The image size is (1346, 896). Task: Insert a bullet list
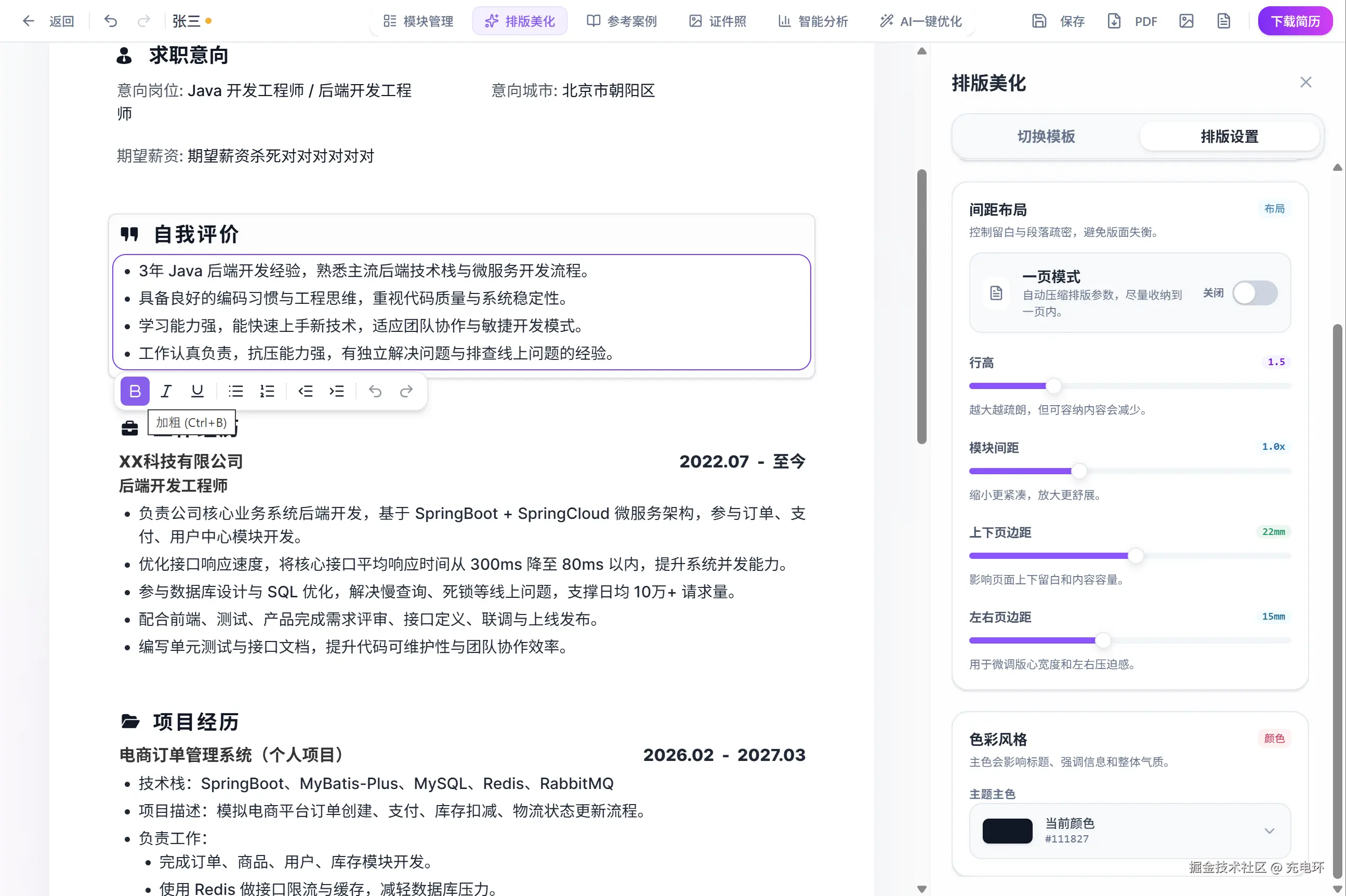coord(235,391)
